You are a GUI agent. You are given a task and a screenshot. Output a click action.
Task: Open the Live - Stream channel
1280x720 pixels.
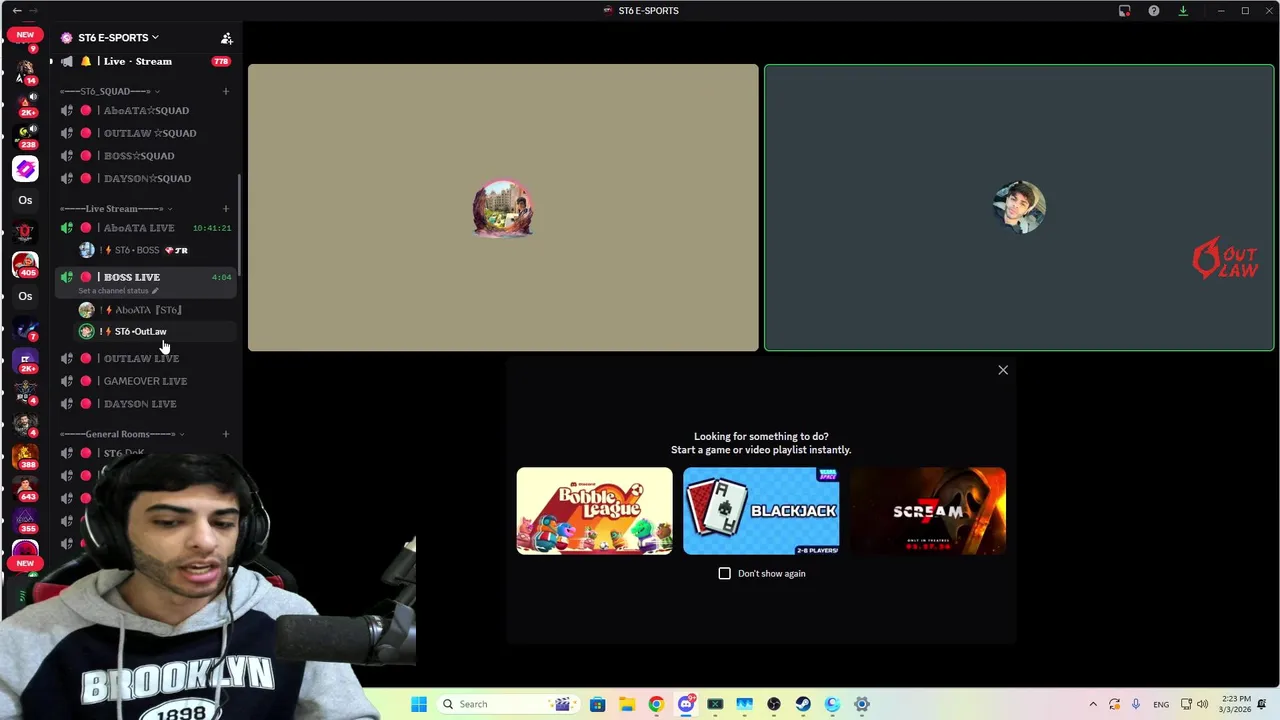(x=138, y=61)
